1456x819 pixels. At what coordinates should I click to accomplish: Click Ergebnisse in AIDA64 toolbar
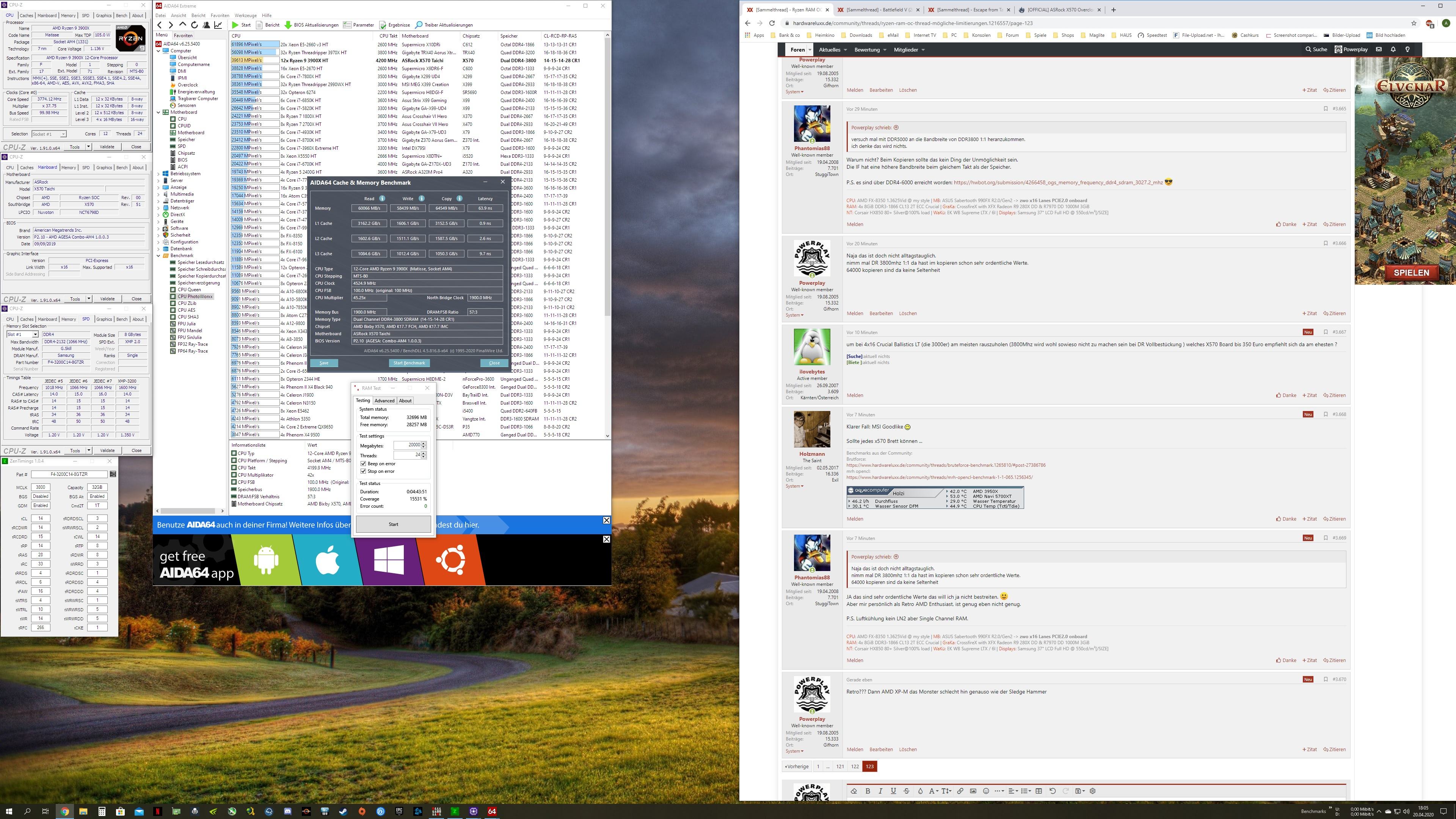394,25
